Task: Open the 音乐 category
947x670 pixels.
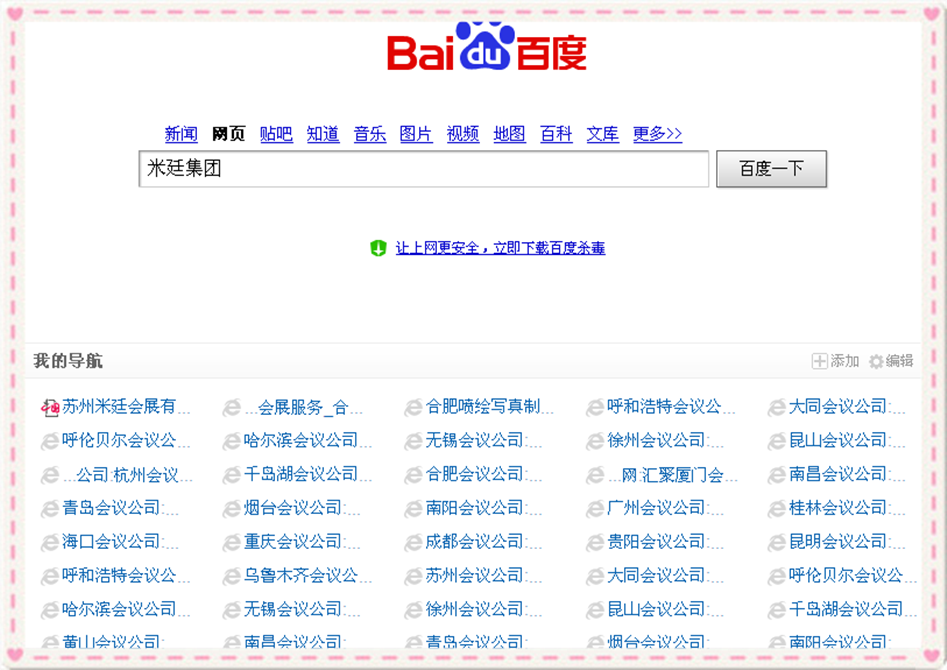Action: 370,134
